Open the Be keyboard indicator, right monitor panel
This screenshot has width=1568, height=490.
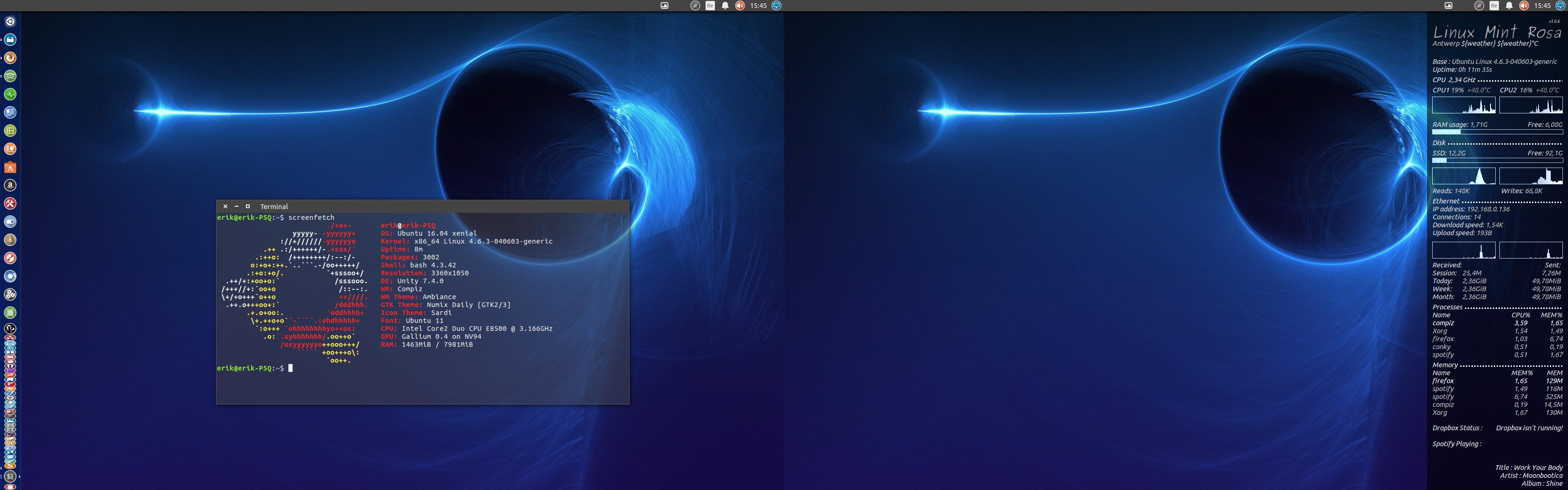[x=1494, y=6]
